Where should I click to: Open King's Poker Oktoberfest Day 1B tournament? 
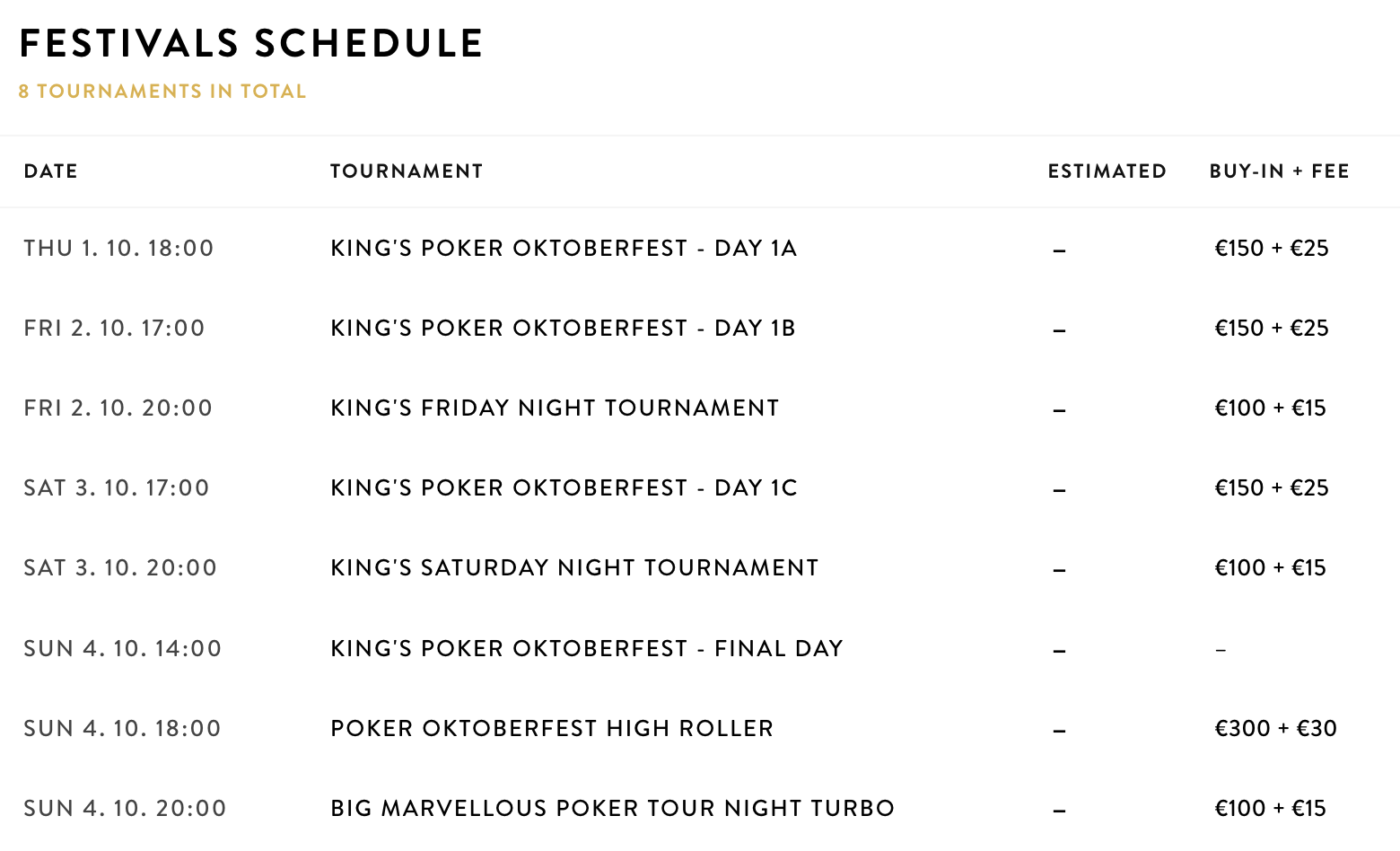click(x=563, y=329)
